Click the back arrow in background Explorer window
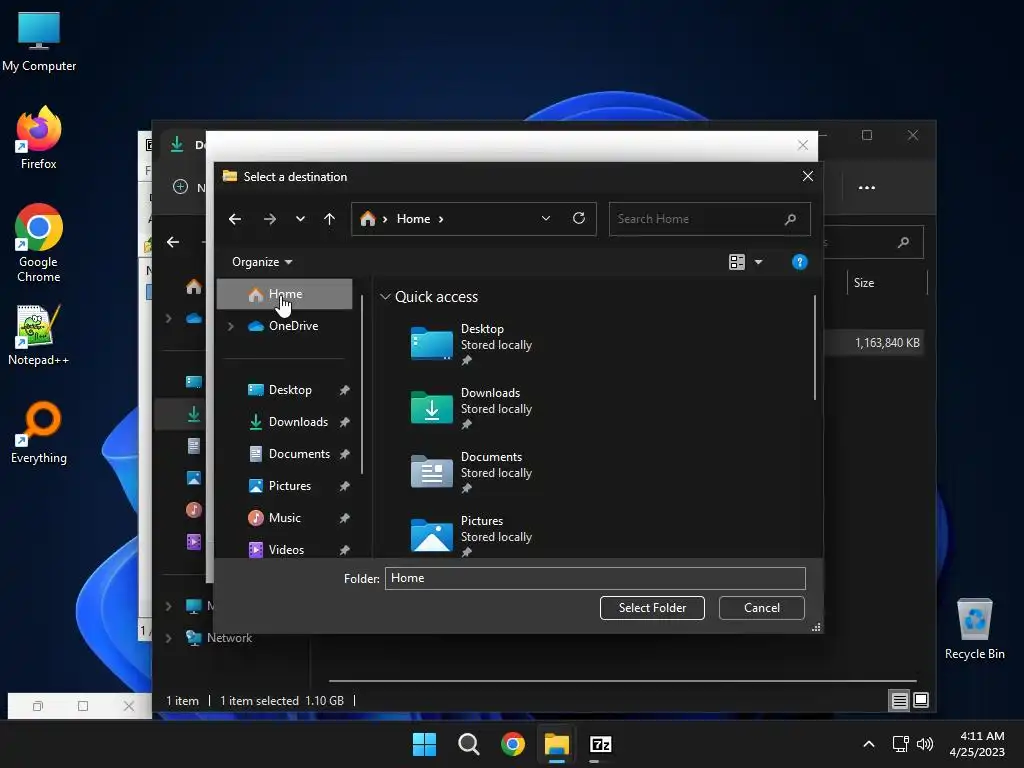Image resolution: width=1024 pixels, height=768 pixels. point(173,242)
